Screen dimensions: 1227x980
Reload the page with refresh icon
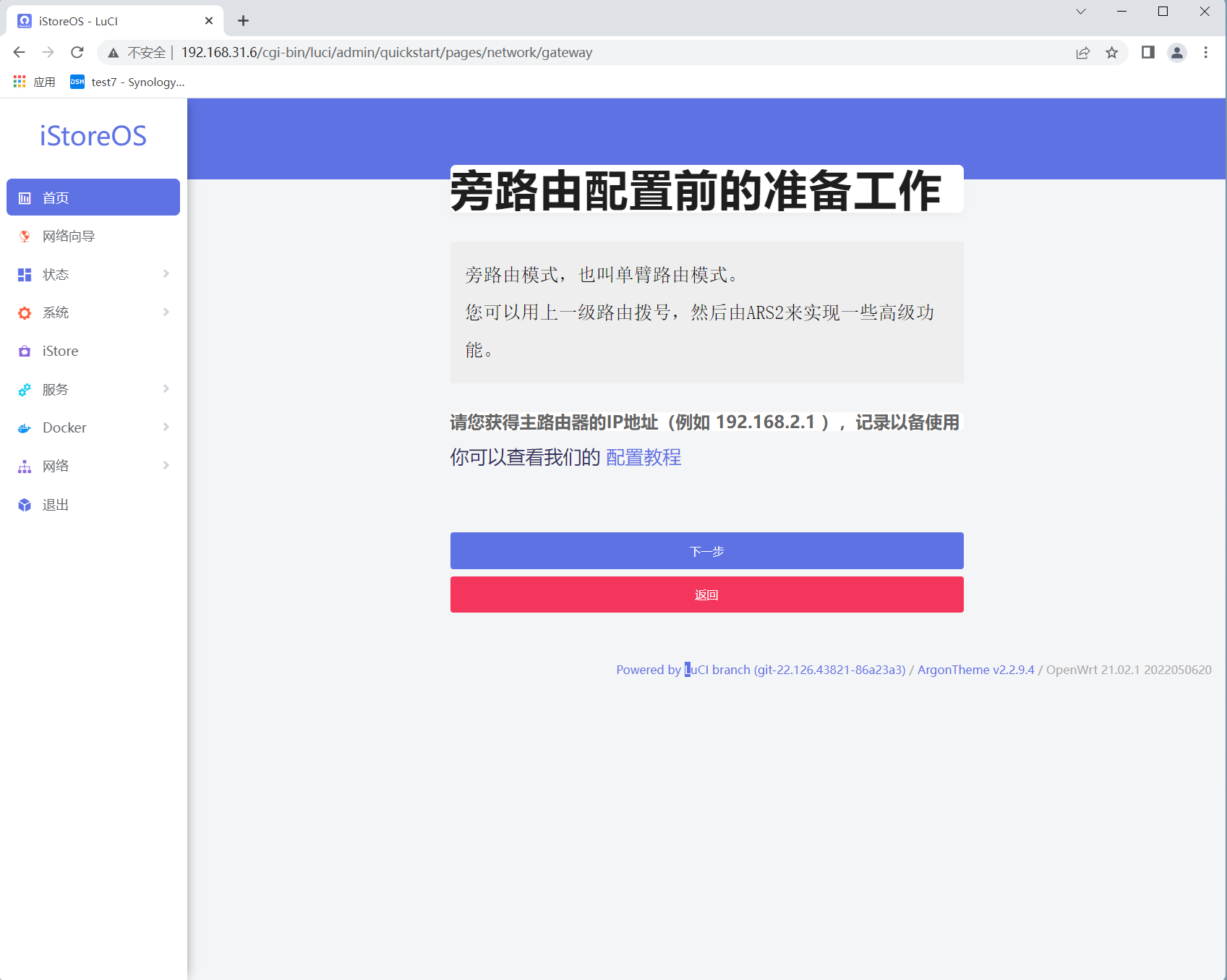tap(77, 52)
